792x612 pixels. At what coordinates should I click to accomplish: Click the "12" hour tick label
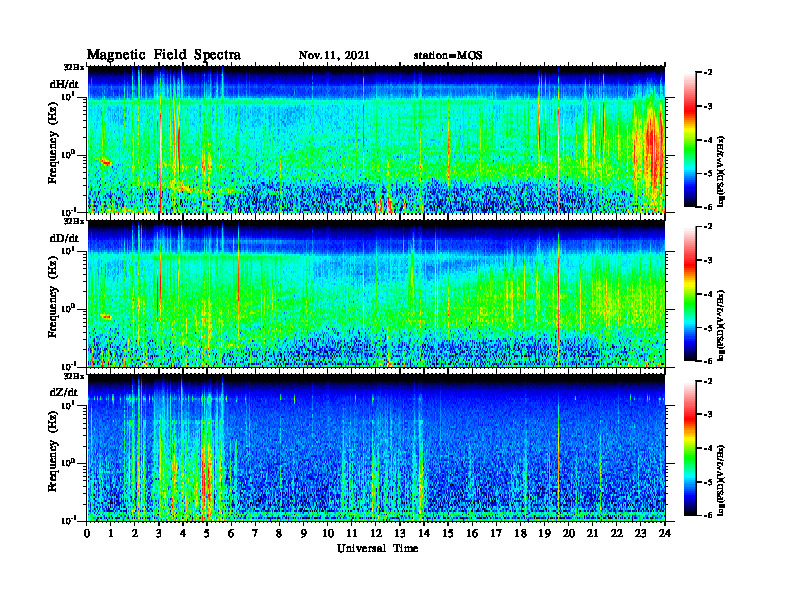click(x=376, y=534)
